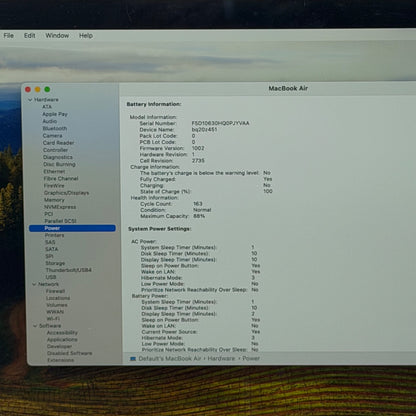
Task: Open the File menu
Action: (x=8, y=35)
